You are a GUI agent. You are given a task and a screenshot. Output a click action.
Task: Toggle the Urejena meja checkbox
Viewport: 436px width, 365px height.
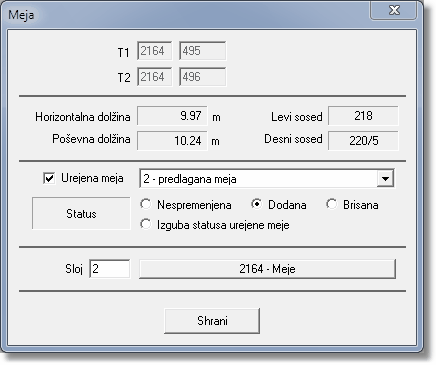coord(49,178)
